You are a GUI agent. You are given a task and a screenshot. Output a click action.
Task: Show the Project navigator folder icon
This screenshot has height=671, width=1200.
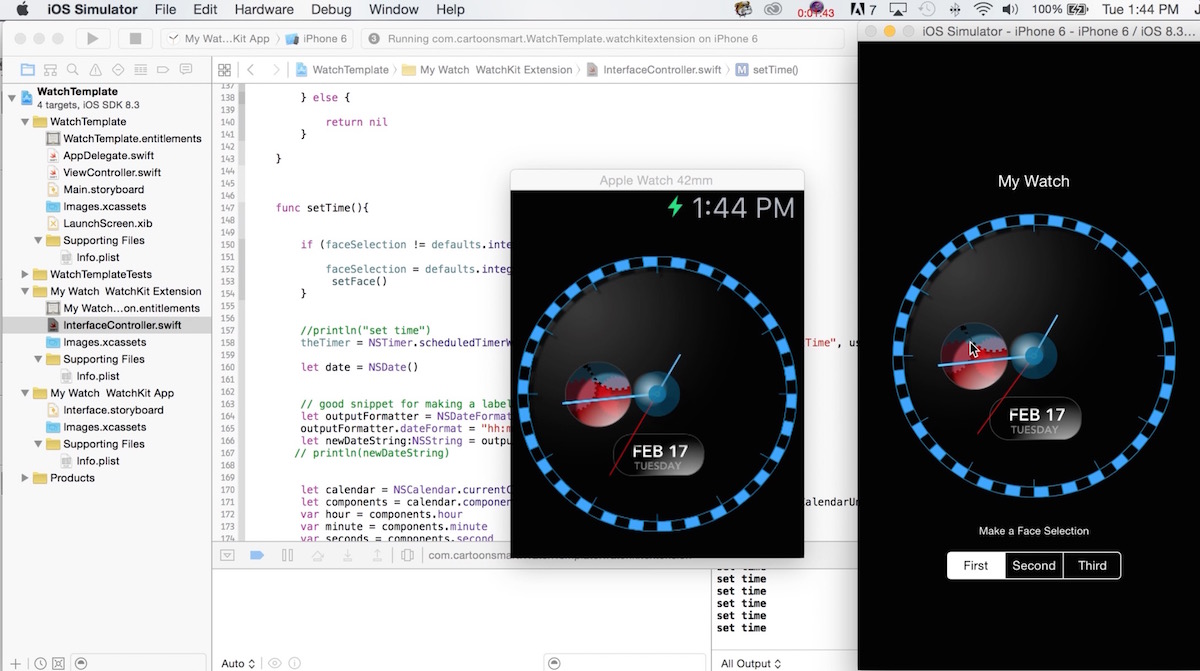tap(28, 70)
